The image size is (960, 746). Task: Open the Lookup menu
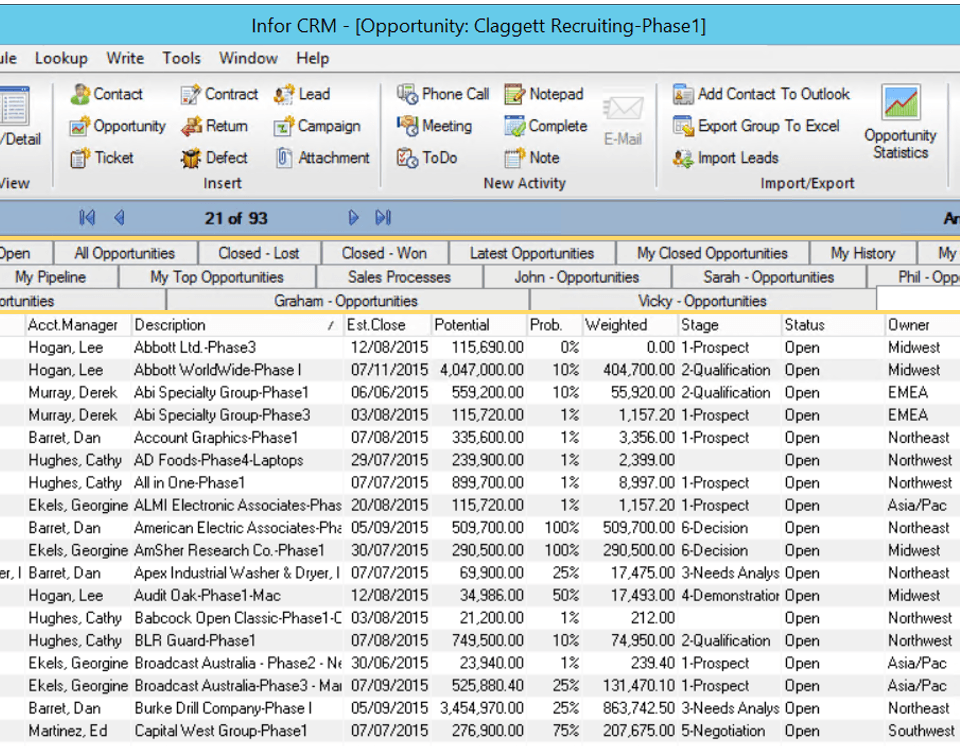tap(61, 58)
